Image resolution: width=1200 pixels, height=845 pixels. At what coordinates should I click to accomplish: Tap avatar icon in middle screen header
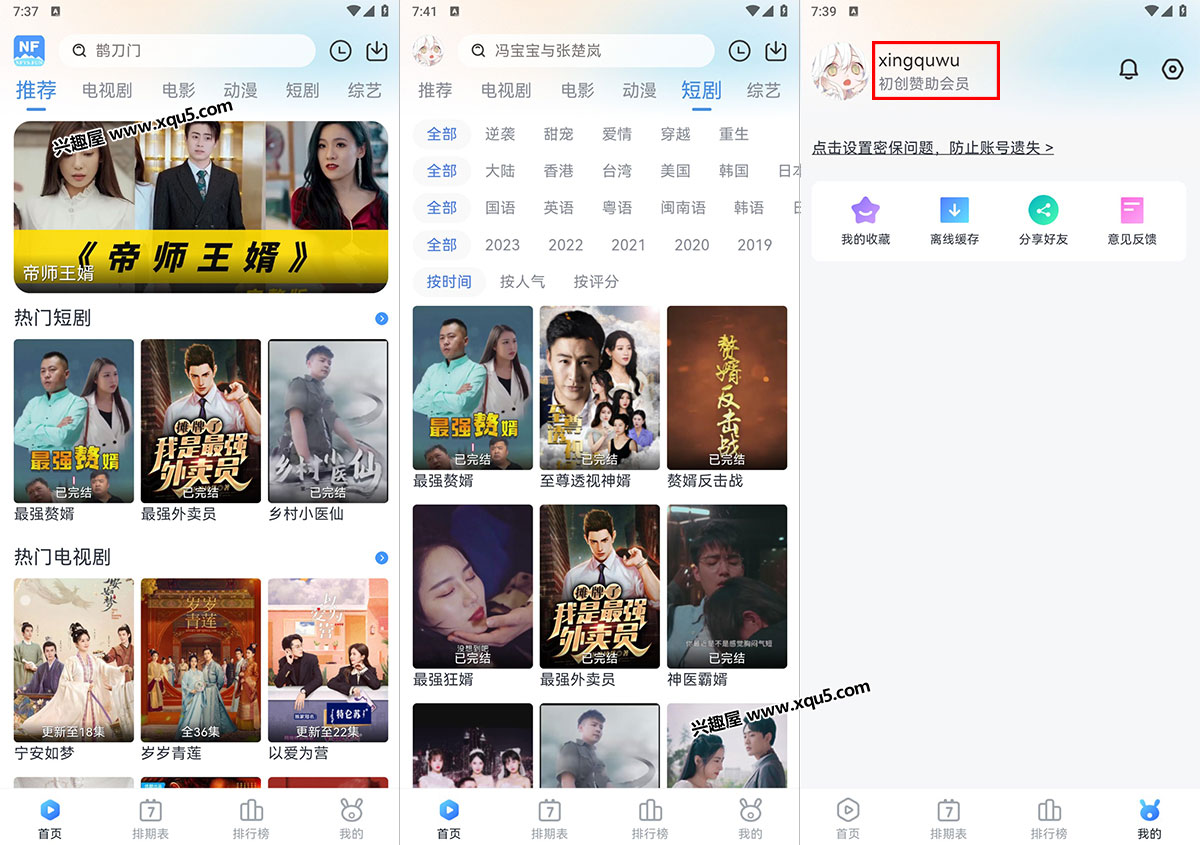point(428,50)
